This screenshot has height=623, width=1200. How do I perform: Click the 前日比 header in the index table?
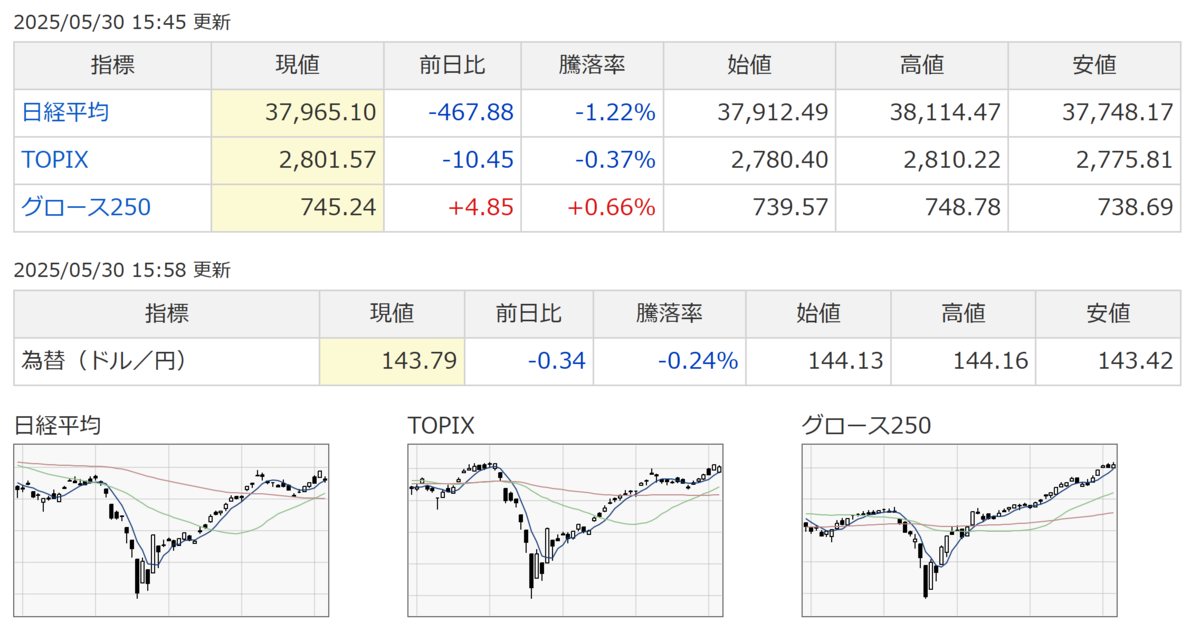coord(452,65)
